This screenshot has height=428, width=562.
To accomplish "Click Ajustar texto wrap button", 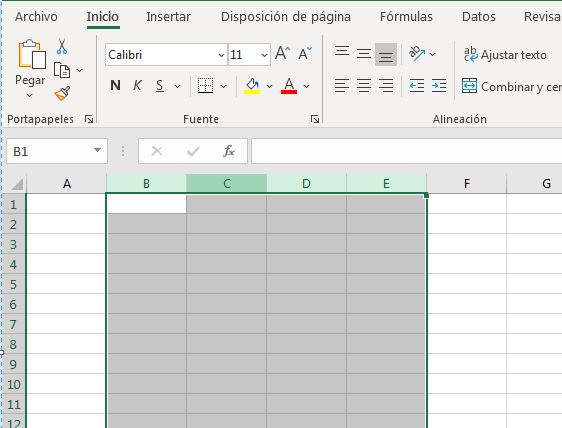I will [505, 54].
